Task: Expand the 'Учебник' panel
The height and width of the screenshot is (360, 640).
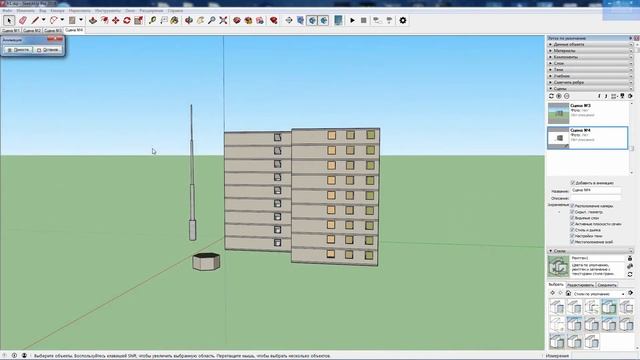Action: pos(590,76)
